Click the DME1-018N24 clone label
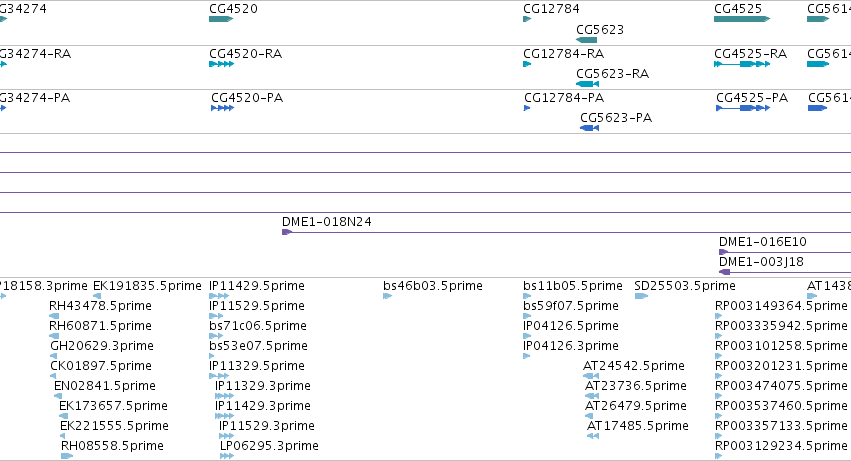This screenshot has width=851, height=461. pyautogui.click(x=327, y=222)
